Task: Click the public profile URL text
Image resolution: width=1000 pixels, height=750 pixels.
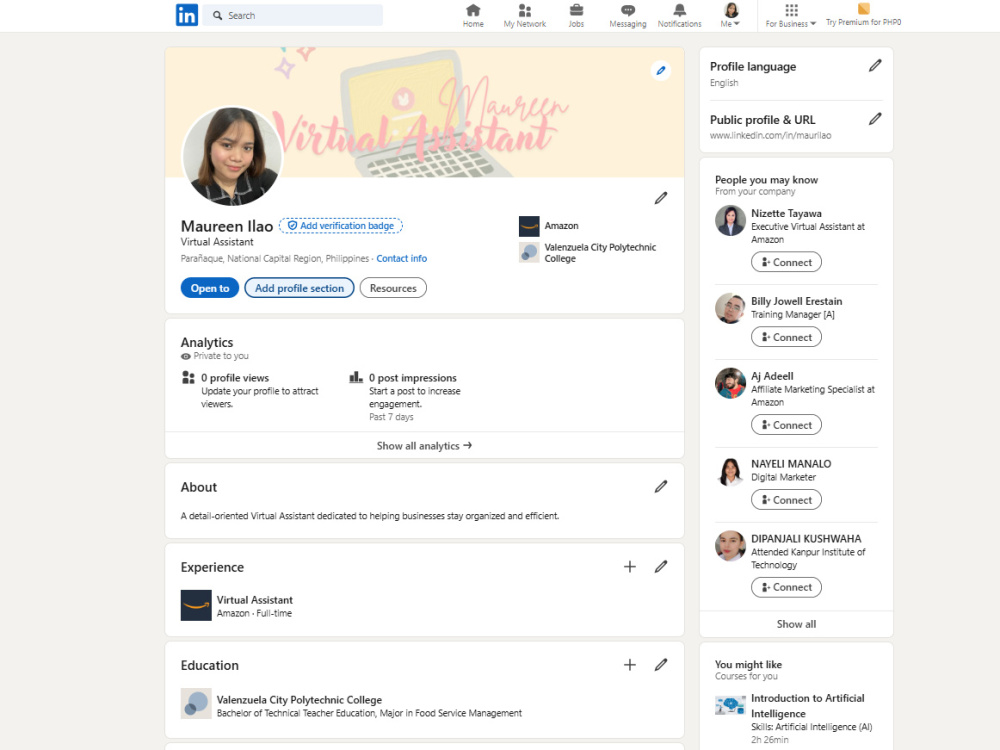Action: (770, 135)
